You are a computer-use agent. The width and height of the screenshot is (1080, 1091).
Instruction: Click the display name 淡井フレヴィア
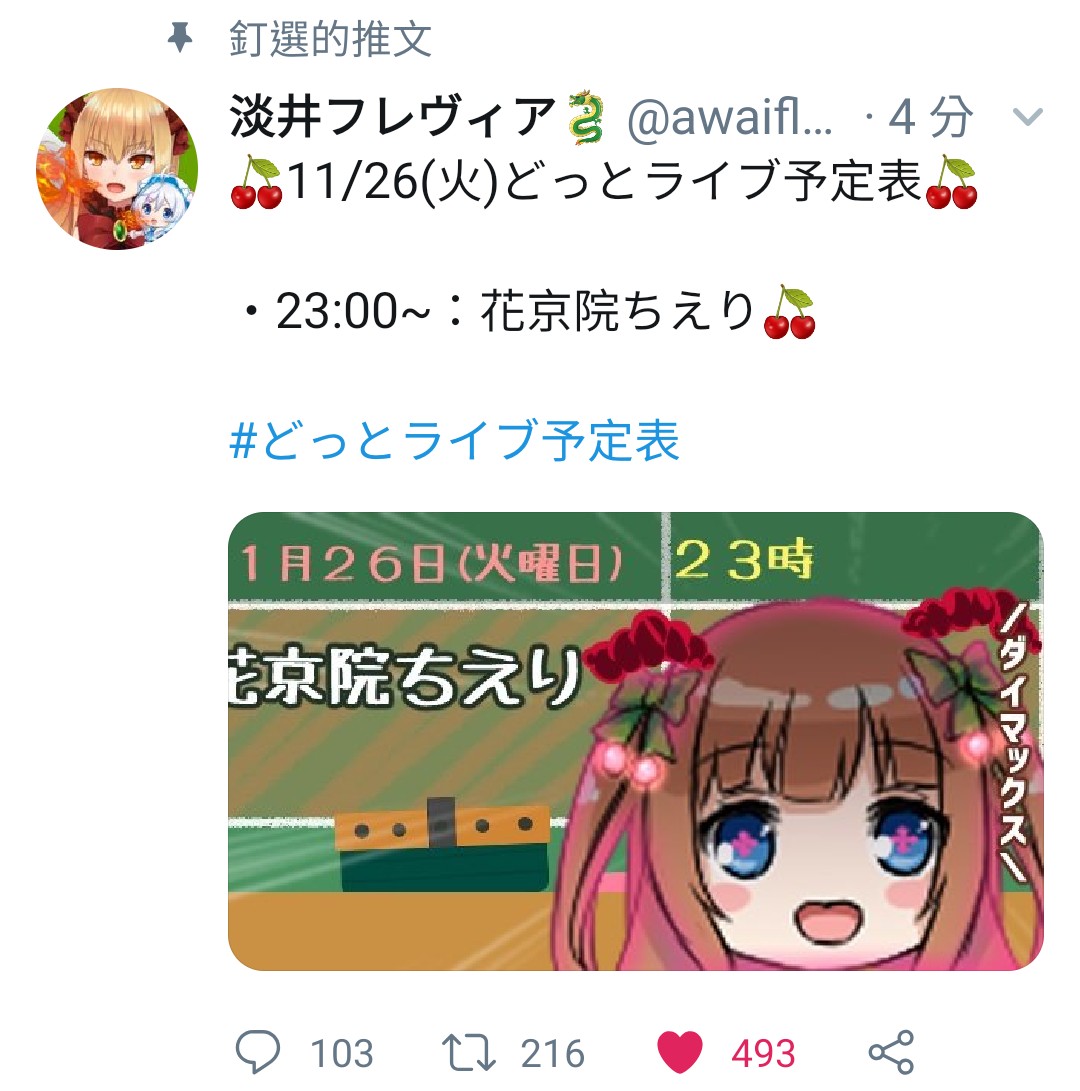point(393,116)
